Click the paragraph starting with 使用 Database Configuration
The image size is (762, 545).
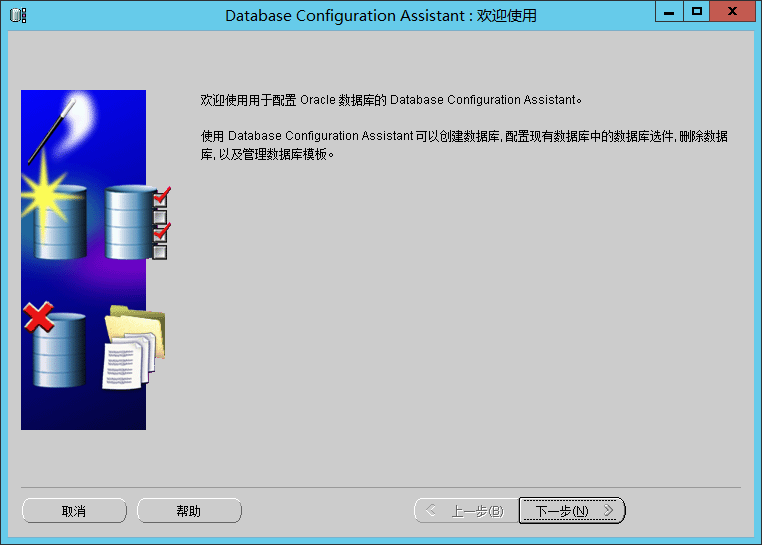tap(464, 145)
